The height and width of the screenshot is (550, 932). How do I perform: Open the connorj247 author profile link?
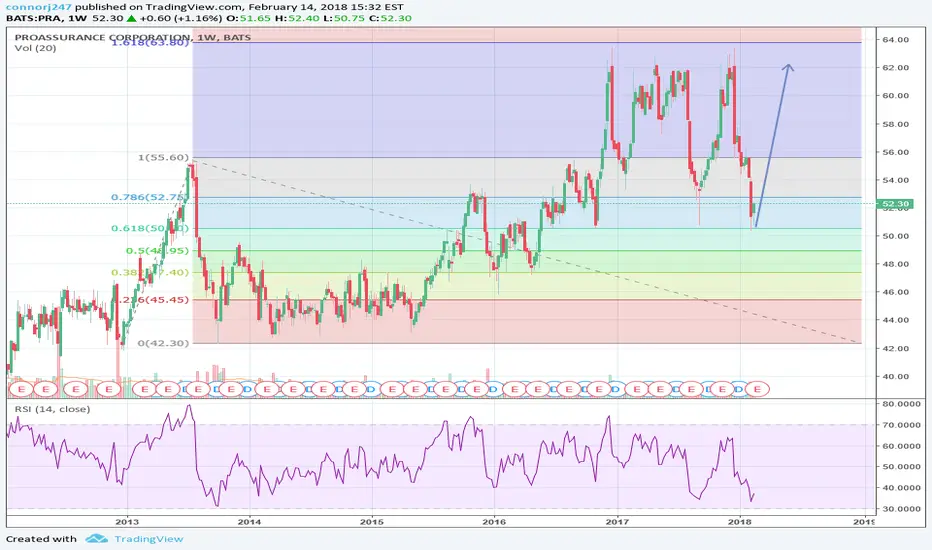[x=39, y=7]
